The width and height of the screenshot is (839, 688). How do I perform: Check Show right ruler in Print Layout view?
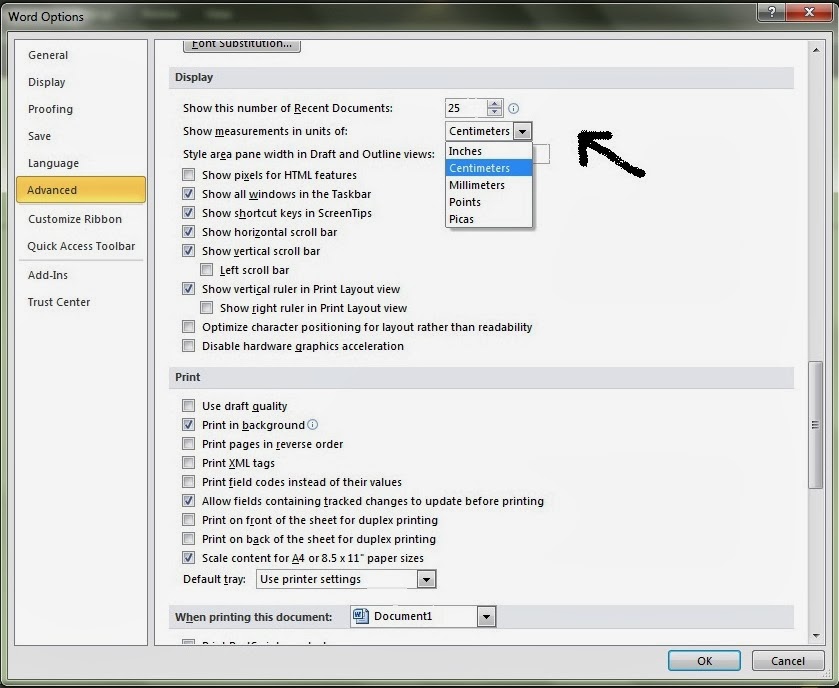(x=207, y=308)
